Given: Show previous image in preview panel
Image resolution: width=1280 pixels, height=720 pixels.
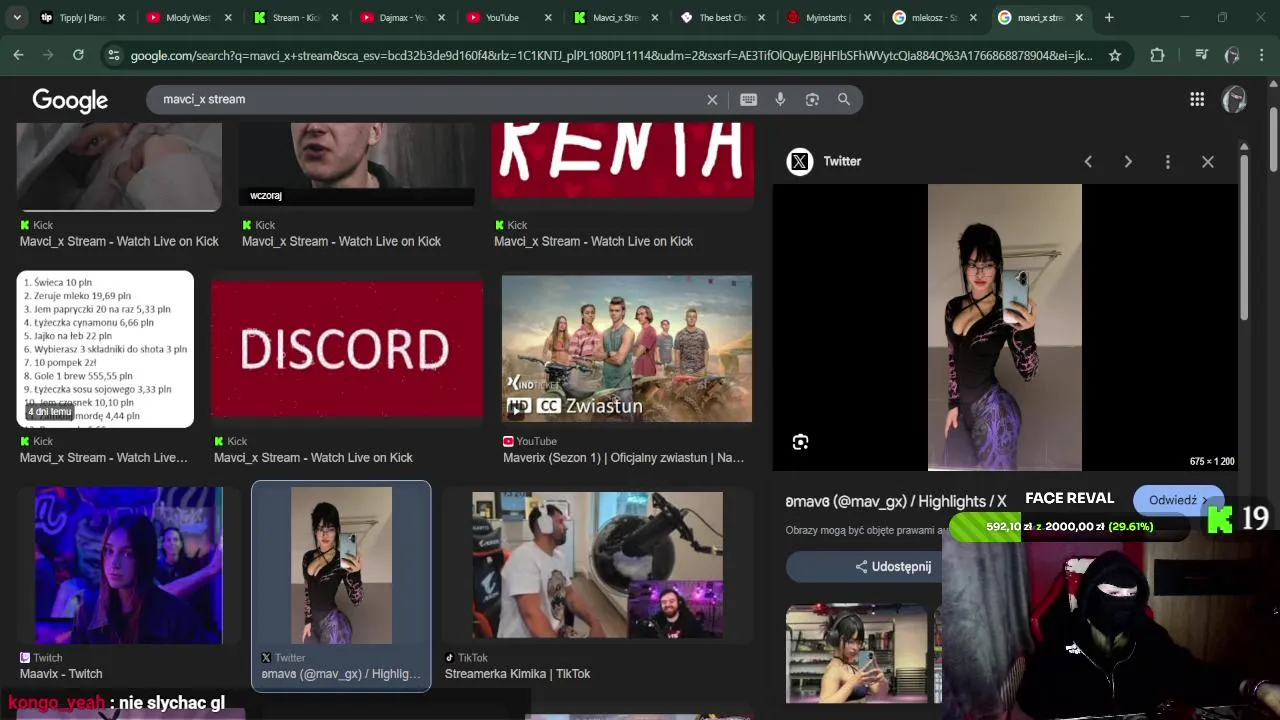Looking at the screenshot, I should pyautogui.click(x=1088, y=161).
